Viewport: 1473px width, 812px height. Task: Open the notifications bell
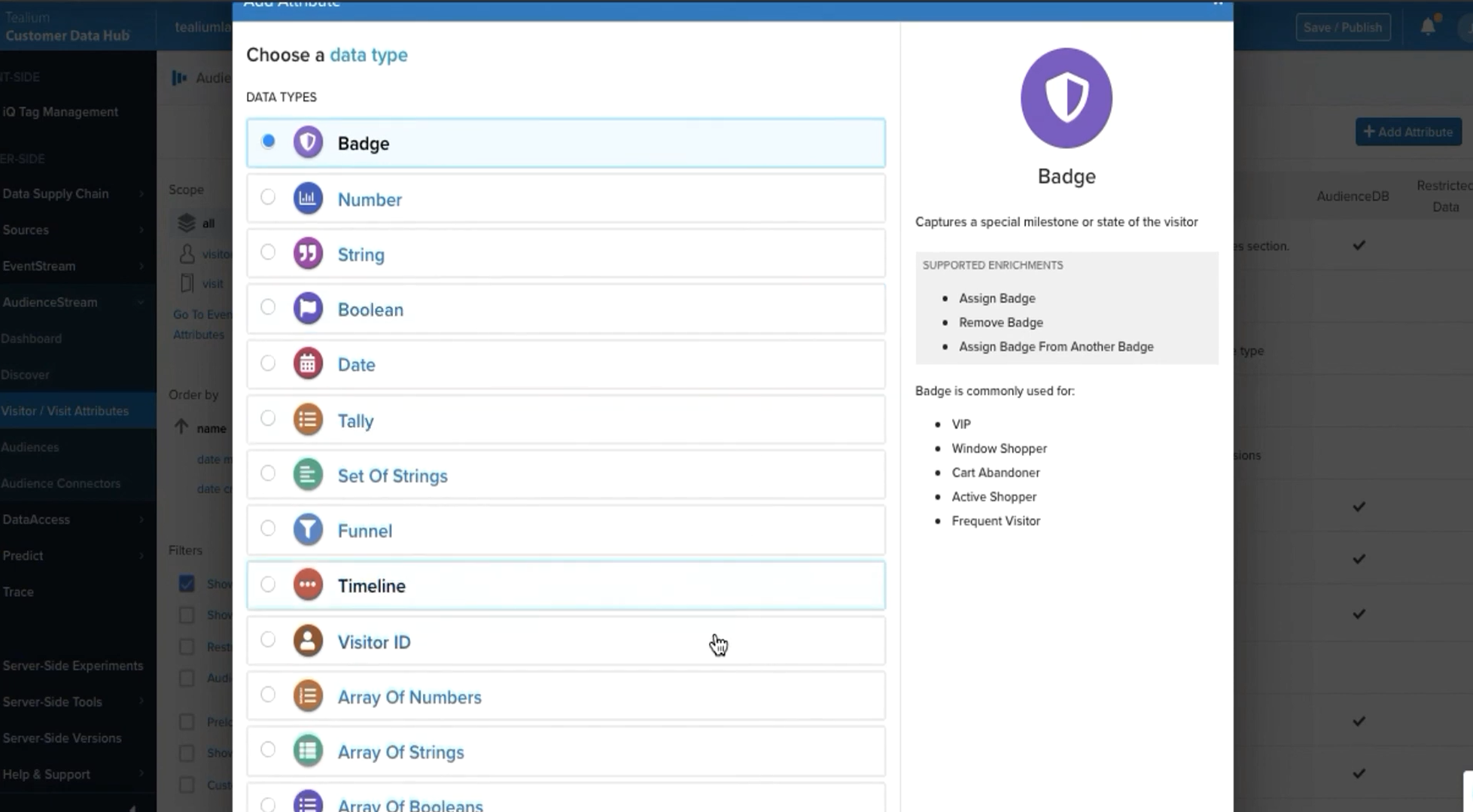tap(1428, 27)
